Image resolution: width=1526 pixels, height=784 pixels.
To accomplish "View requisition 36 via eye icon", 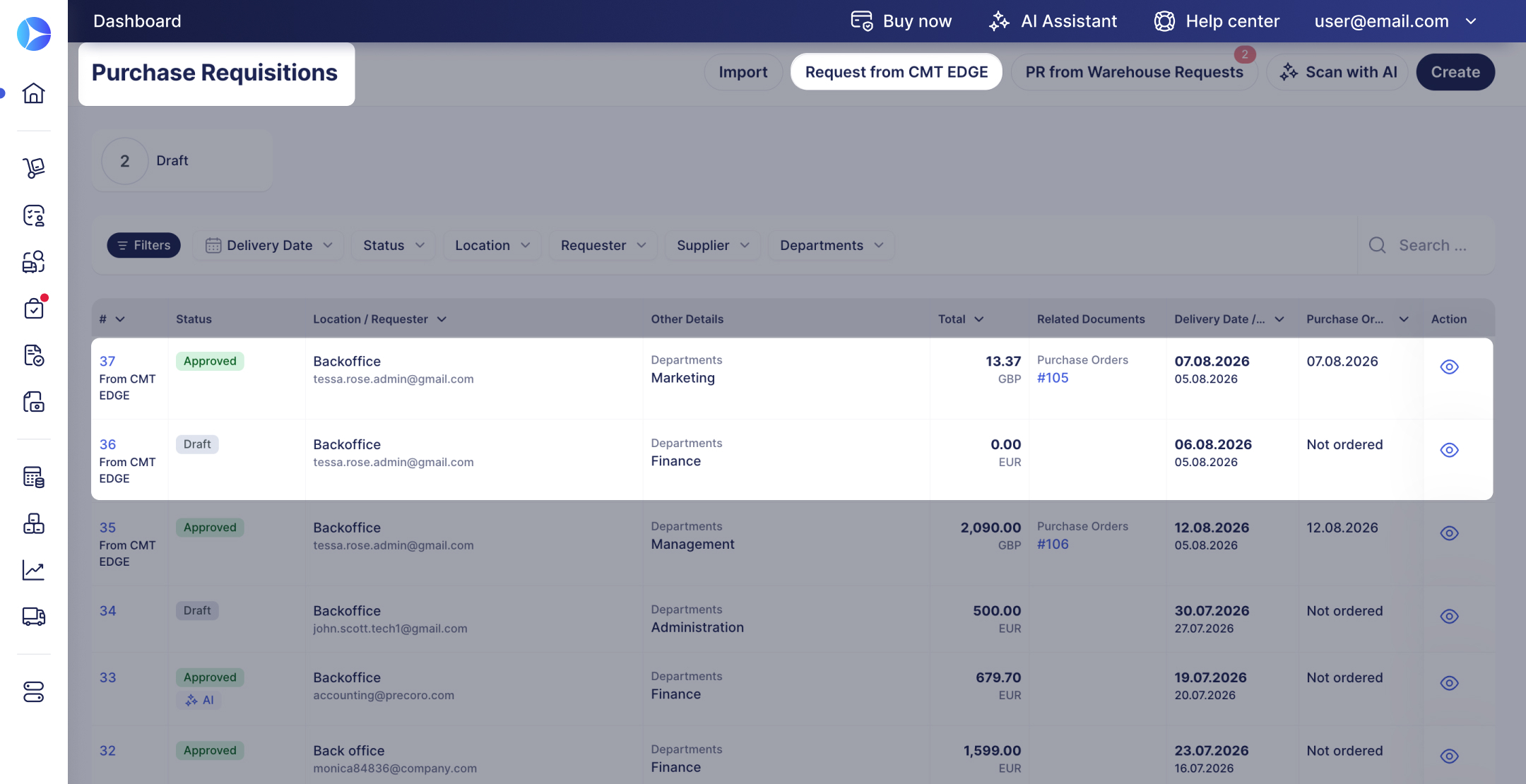I will pyautogui.click(x=1449, y=450).
